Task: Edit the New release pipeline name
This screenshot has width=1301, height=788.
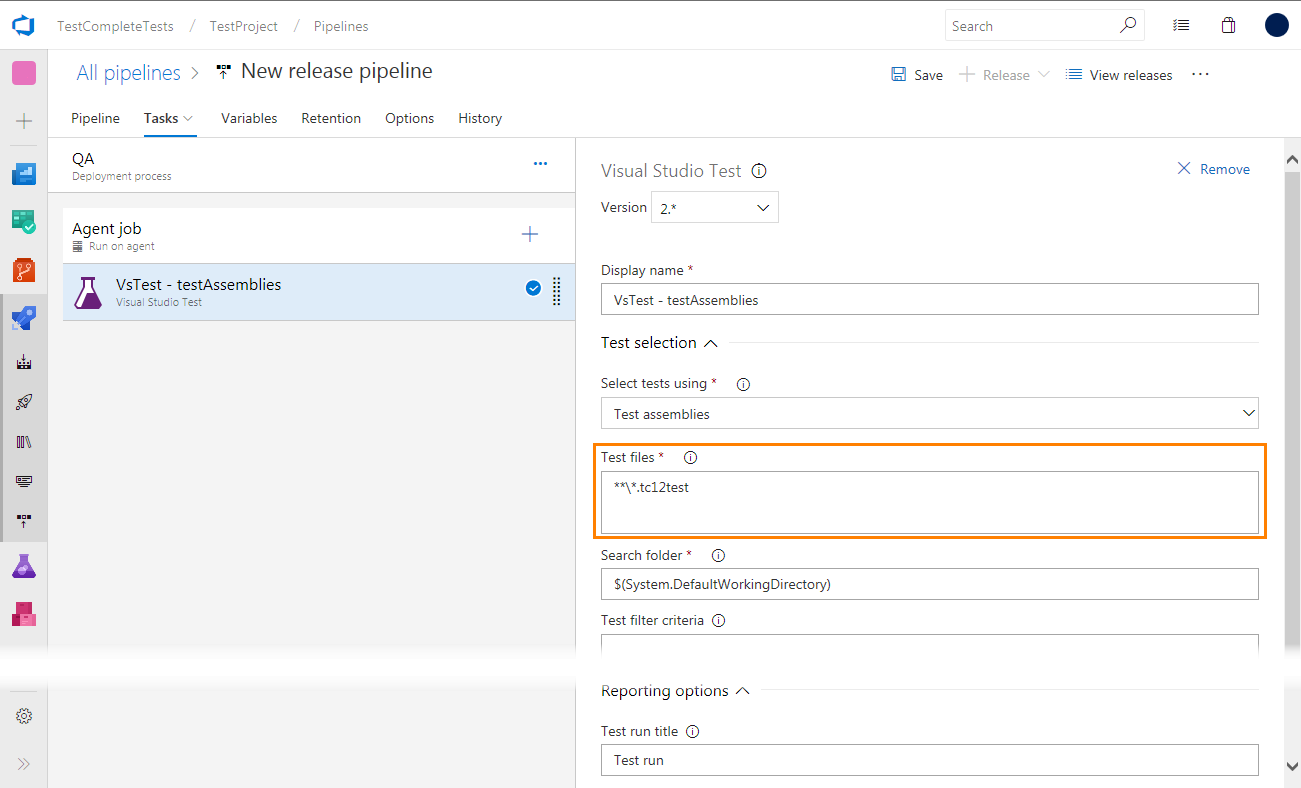Action: click(x=337, y=71)
